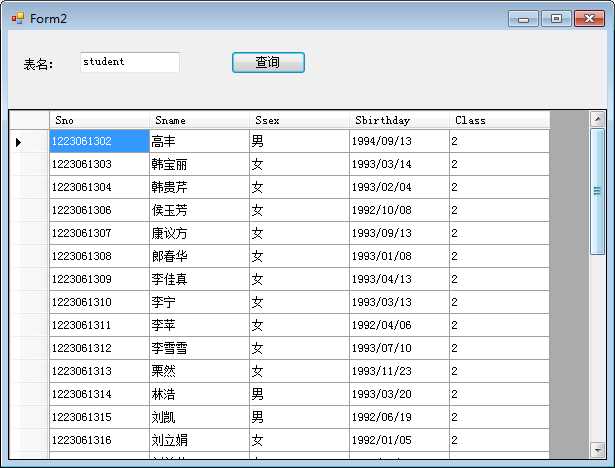The image size is (615, 468).
Task: Click the scrollbar down arrow
Action: click(x=598, y=450)
